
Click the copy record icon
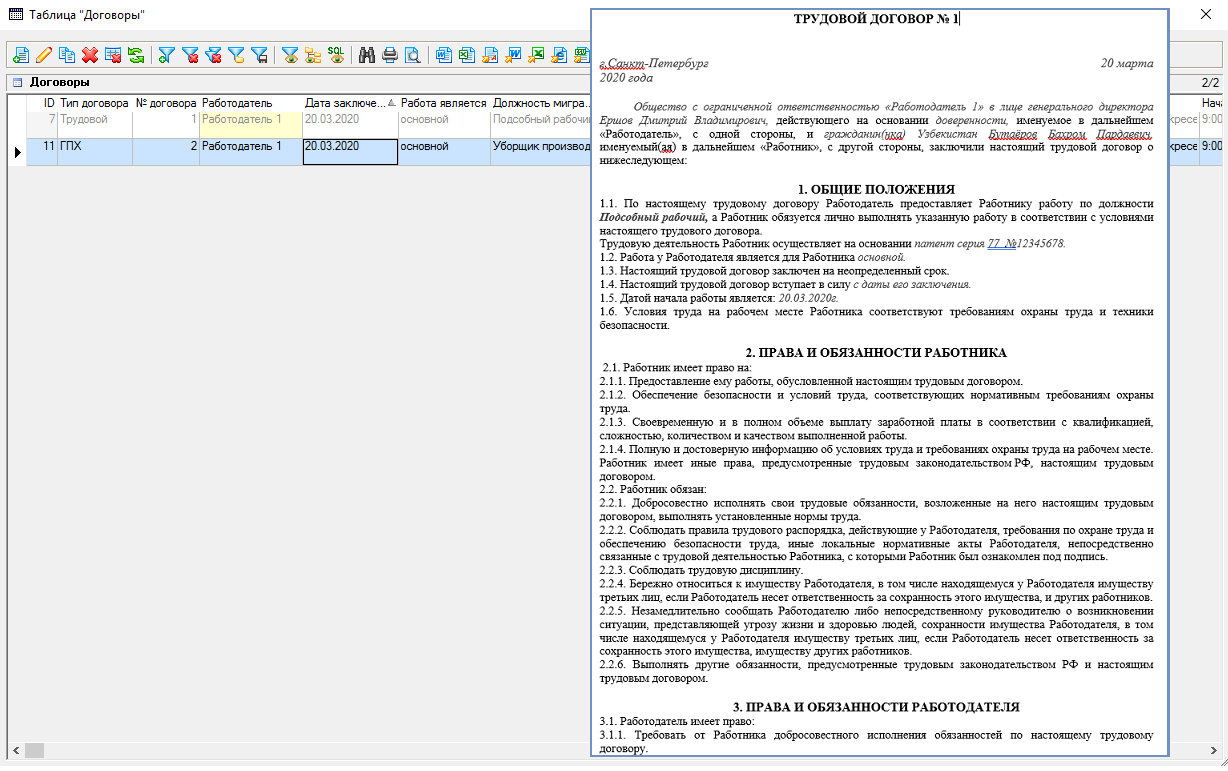[x=67, y=56]
